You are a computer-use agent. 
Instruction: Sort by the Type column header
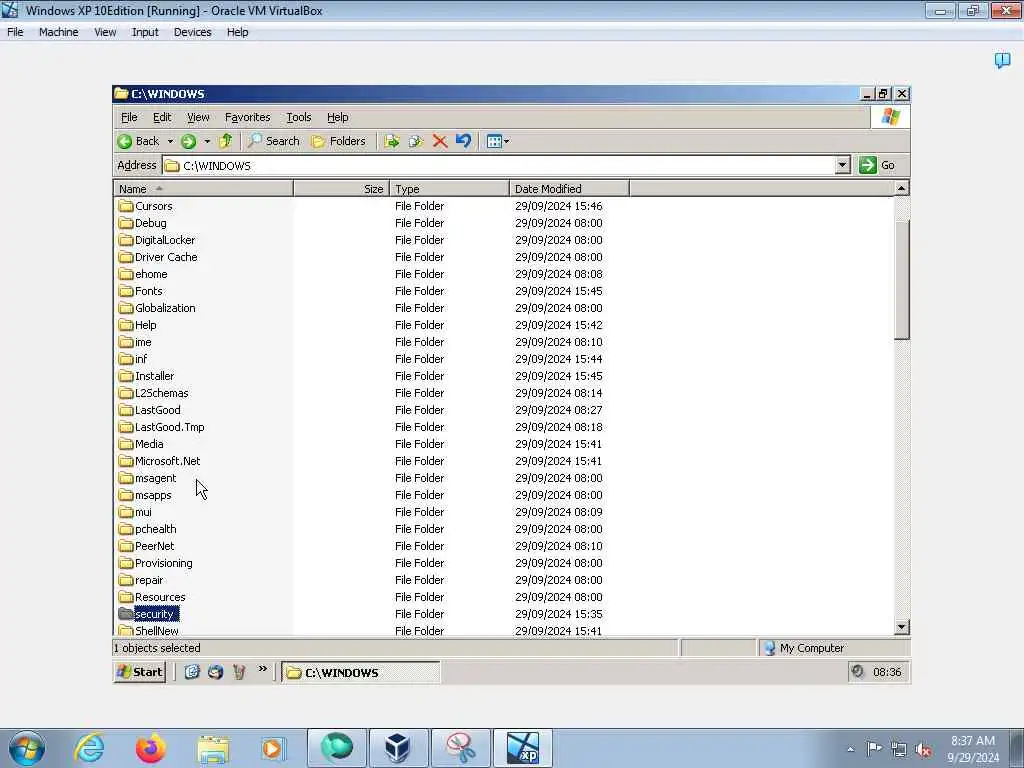(x=449, y=189)
